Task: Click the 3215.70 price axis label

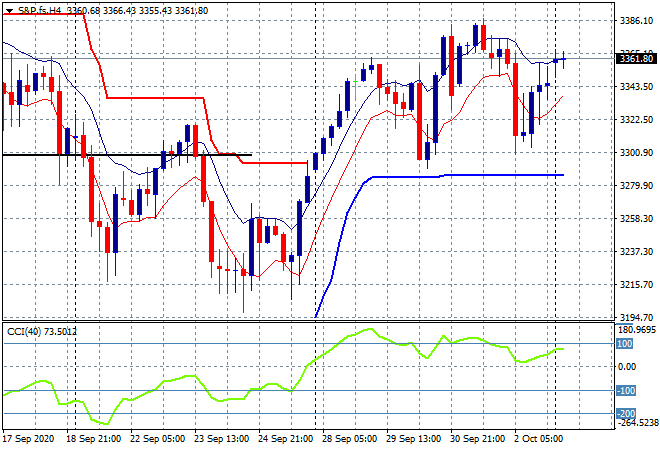Action: [x=636, y=285]
